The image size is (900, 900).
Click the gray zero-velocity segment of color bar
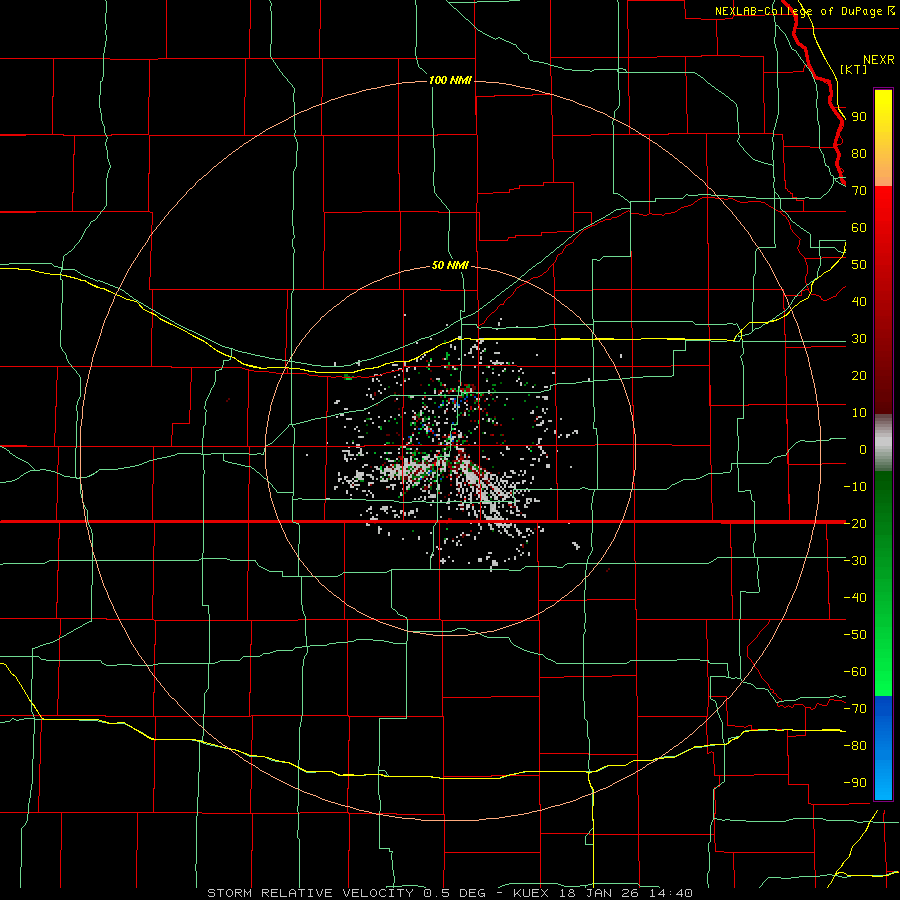(883, 443)
